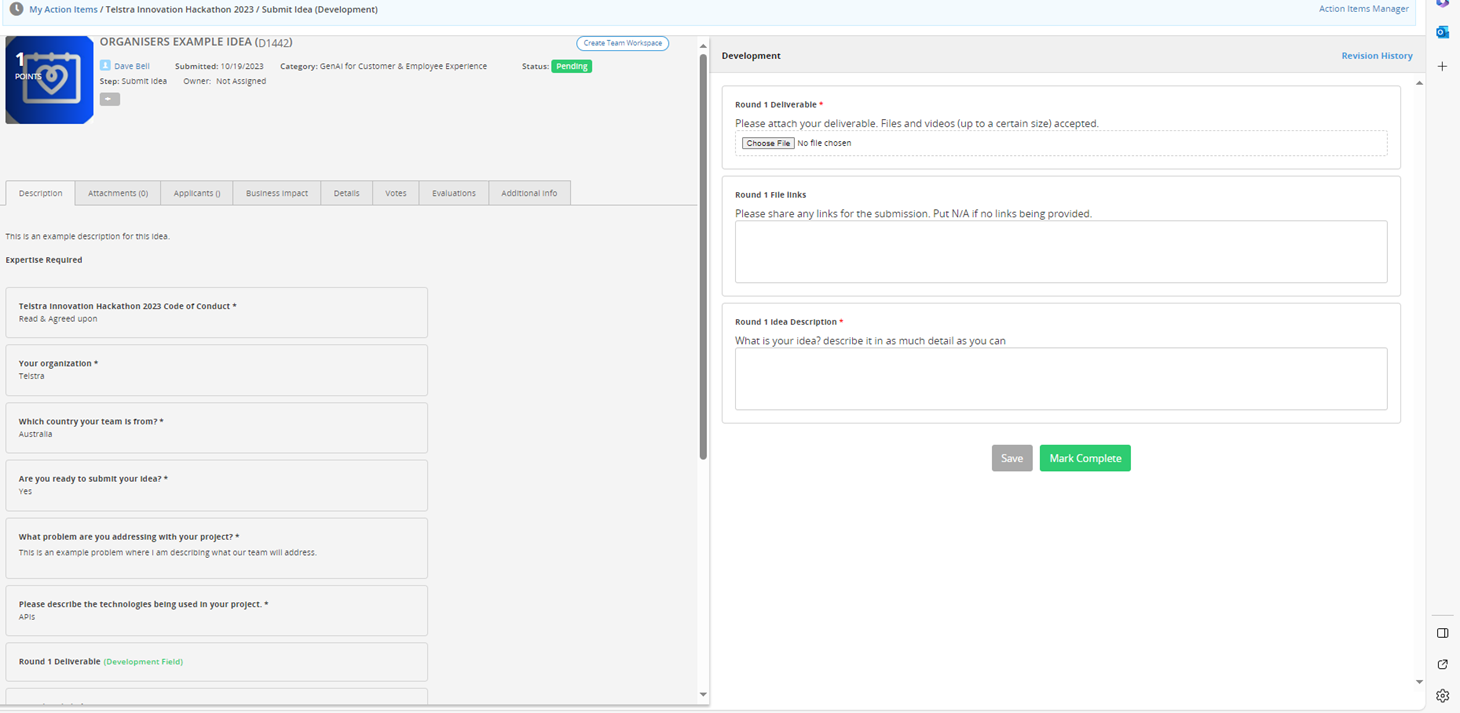Viewport: 1460px width, 713px height.
Task: Open the Evaluations tab
Action: tap(454, 193)
